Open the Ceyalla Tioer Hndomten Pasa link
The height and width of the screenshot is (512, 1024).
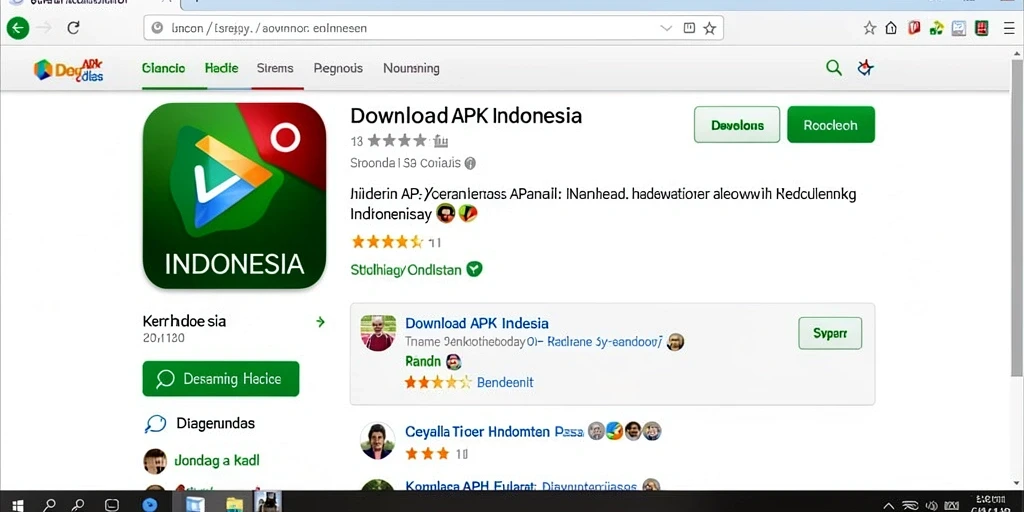494,432
